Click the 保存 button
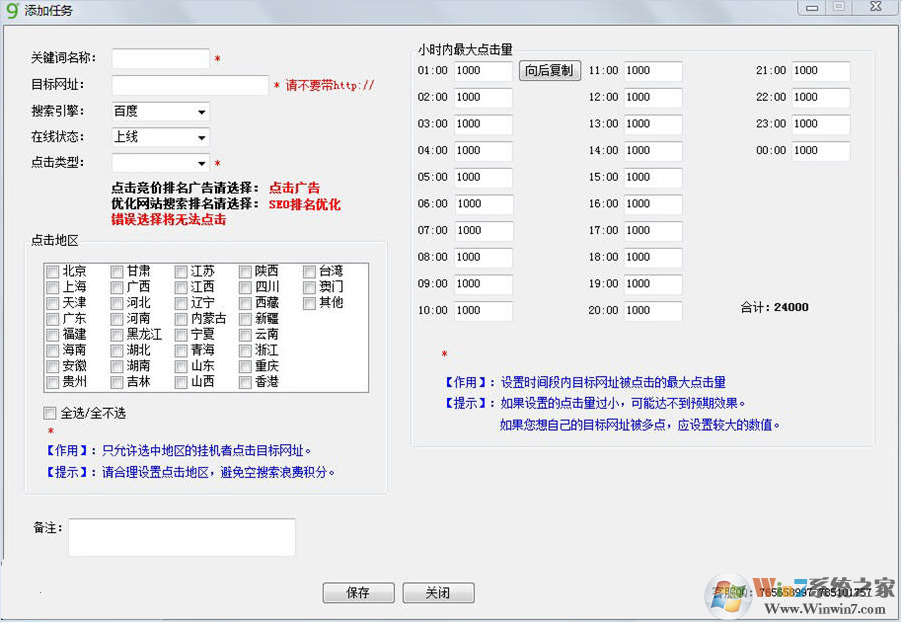 tap(358, 592)
